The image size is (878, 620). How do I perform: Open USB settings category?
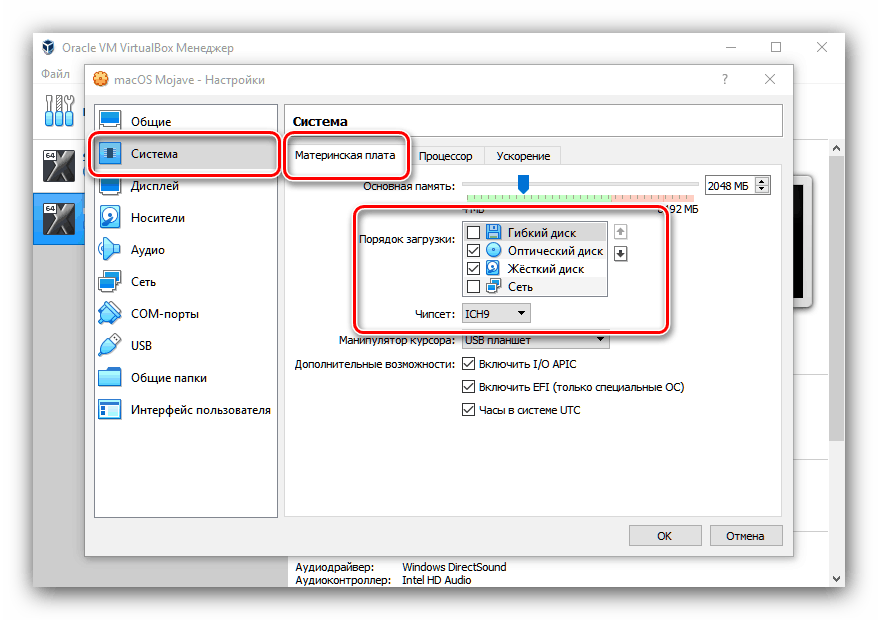coord(185,345)
